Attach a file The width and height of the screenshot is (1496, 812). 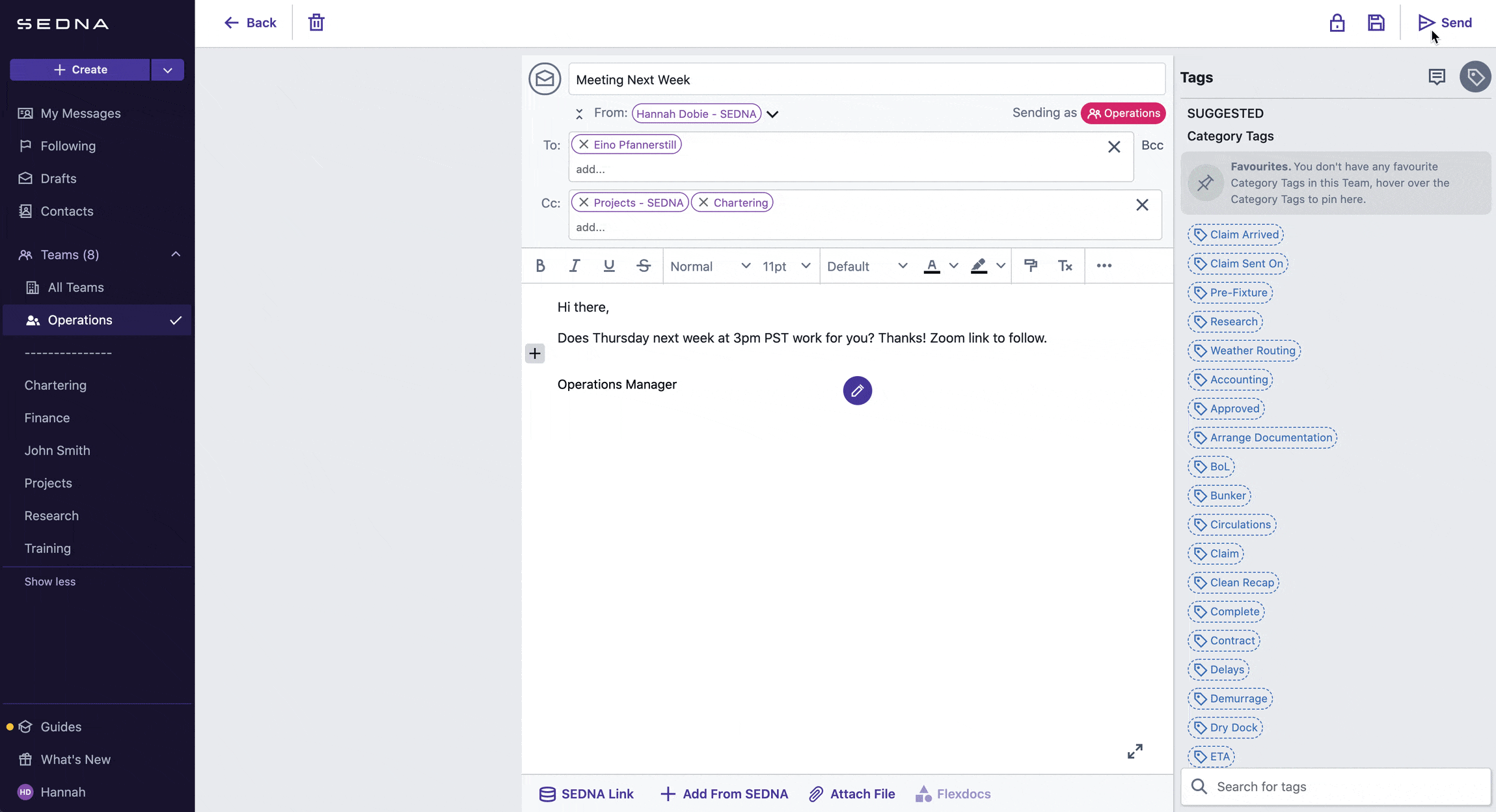(x=852, y=794)
